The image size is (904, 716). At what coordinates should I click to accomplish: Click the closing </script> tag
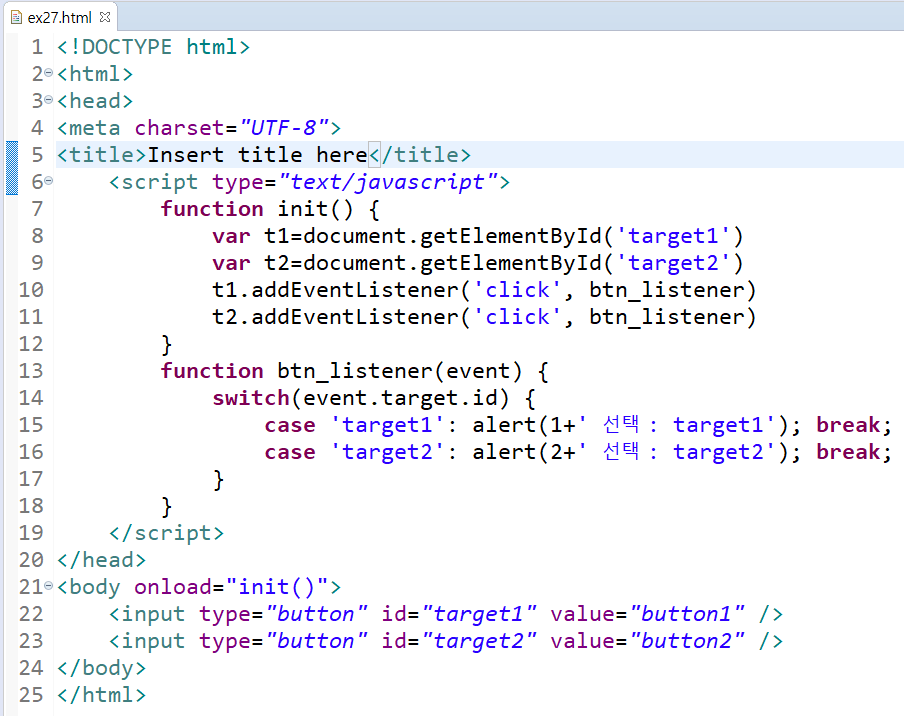[167, 533]
